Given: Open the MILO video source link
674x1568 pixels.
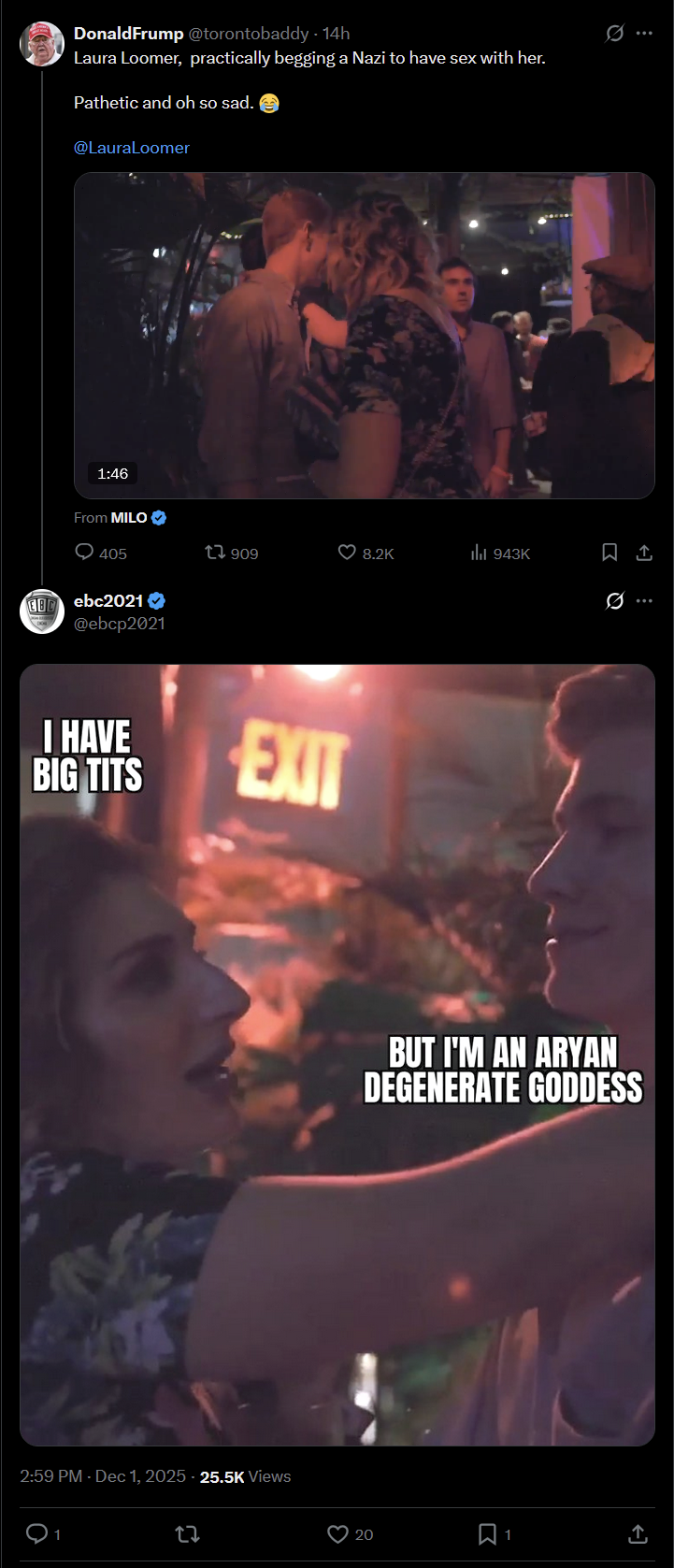Looking at the screenshot, I should point(129,518).
